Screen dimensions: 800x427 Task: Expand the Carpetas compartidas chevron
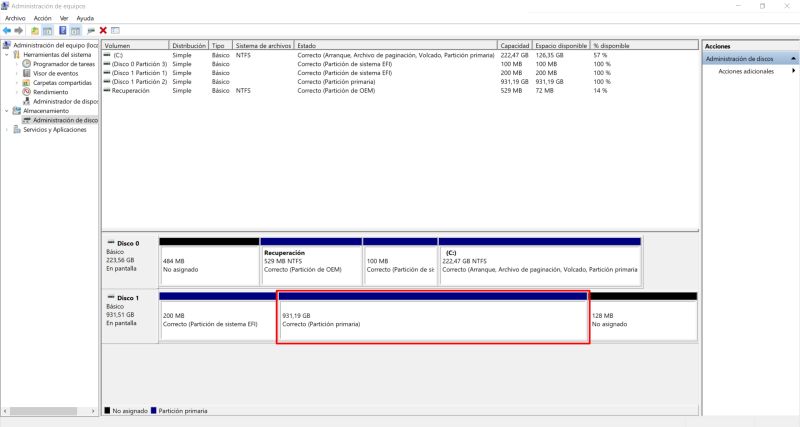[x=17, y=82]
